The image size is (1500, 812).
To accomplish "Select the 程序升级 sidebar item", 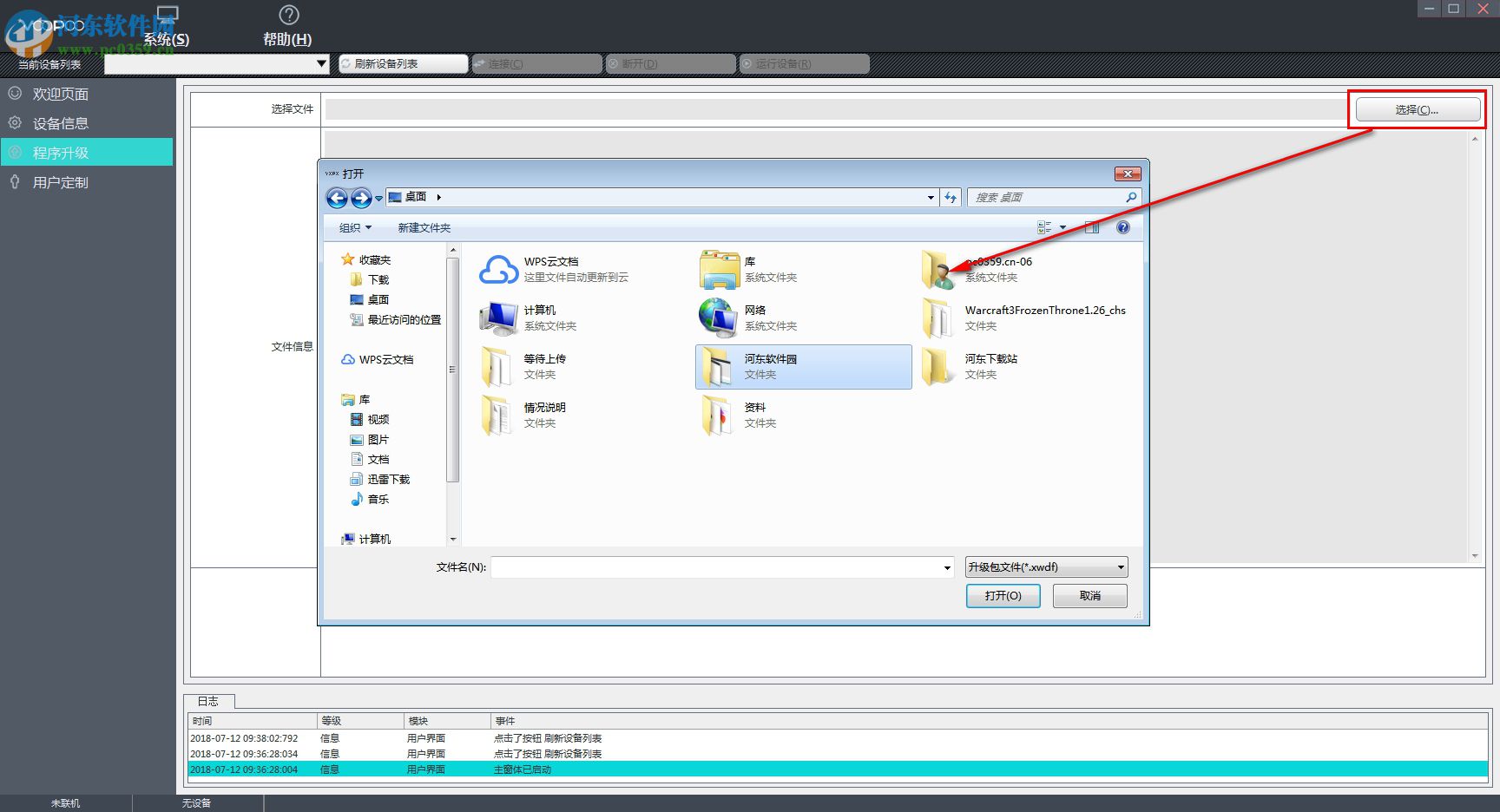I will tap(87, 153).
